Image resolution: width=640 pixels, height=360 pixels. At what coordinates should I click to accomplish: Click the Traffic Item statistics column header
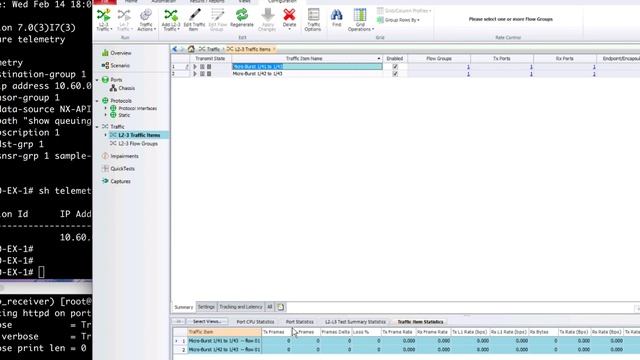click(224, 332)
